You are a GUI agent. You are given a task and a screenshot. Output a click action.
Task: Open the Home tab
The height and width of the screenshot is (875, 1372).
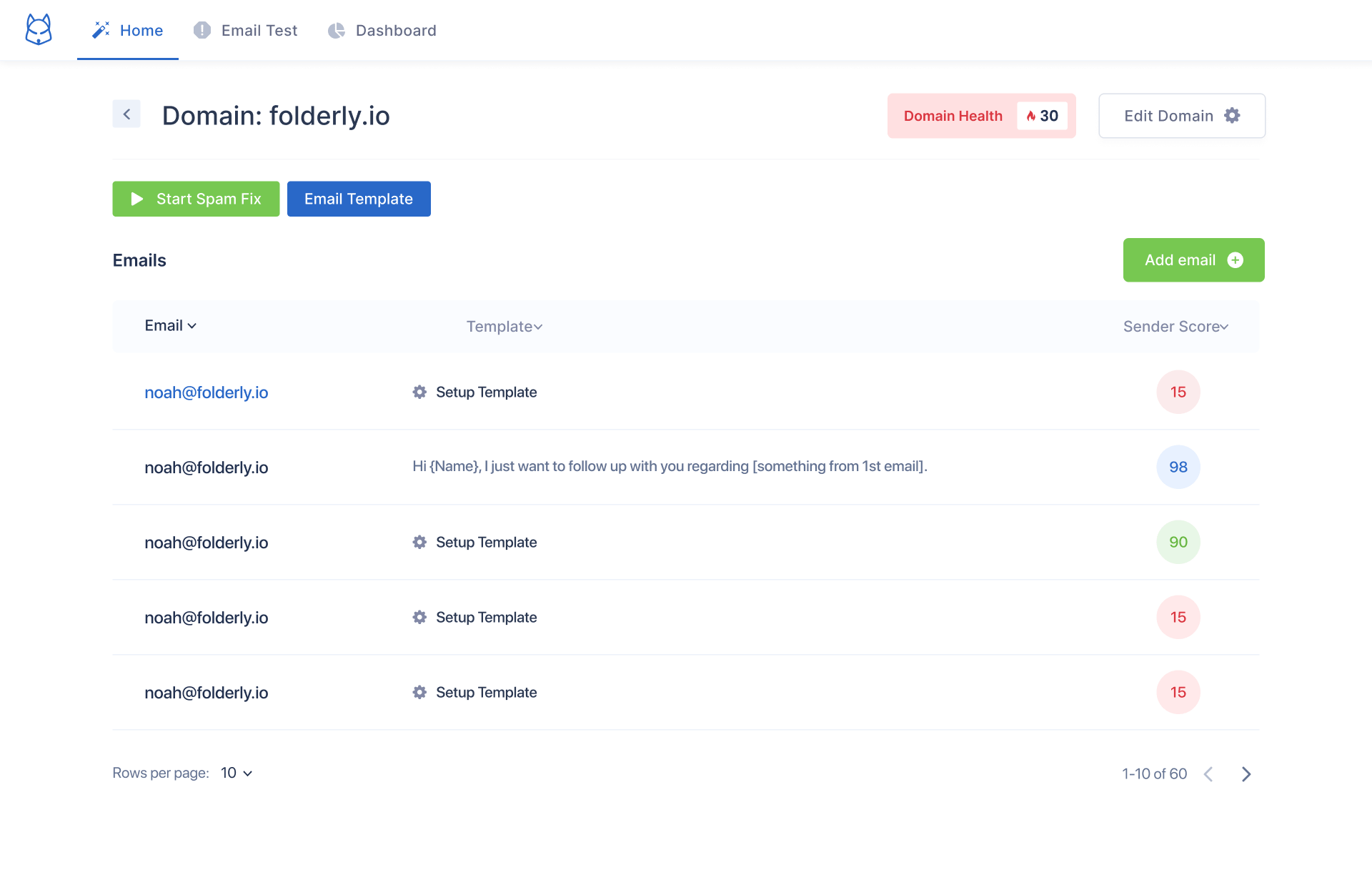(128, 30)
